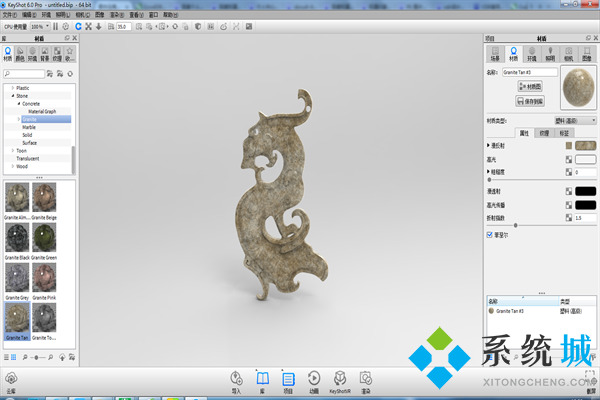The image size is (600, 400).
Task: Select the Granite Black material thumbnail
Action: pos(15,240)
